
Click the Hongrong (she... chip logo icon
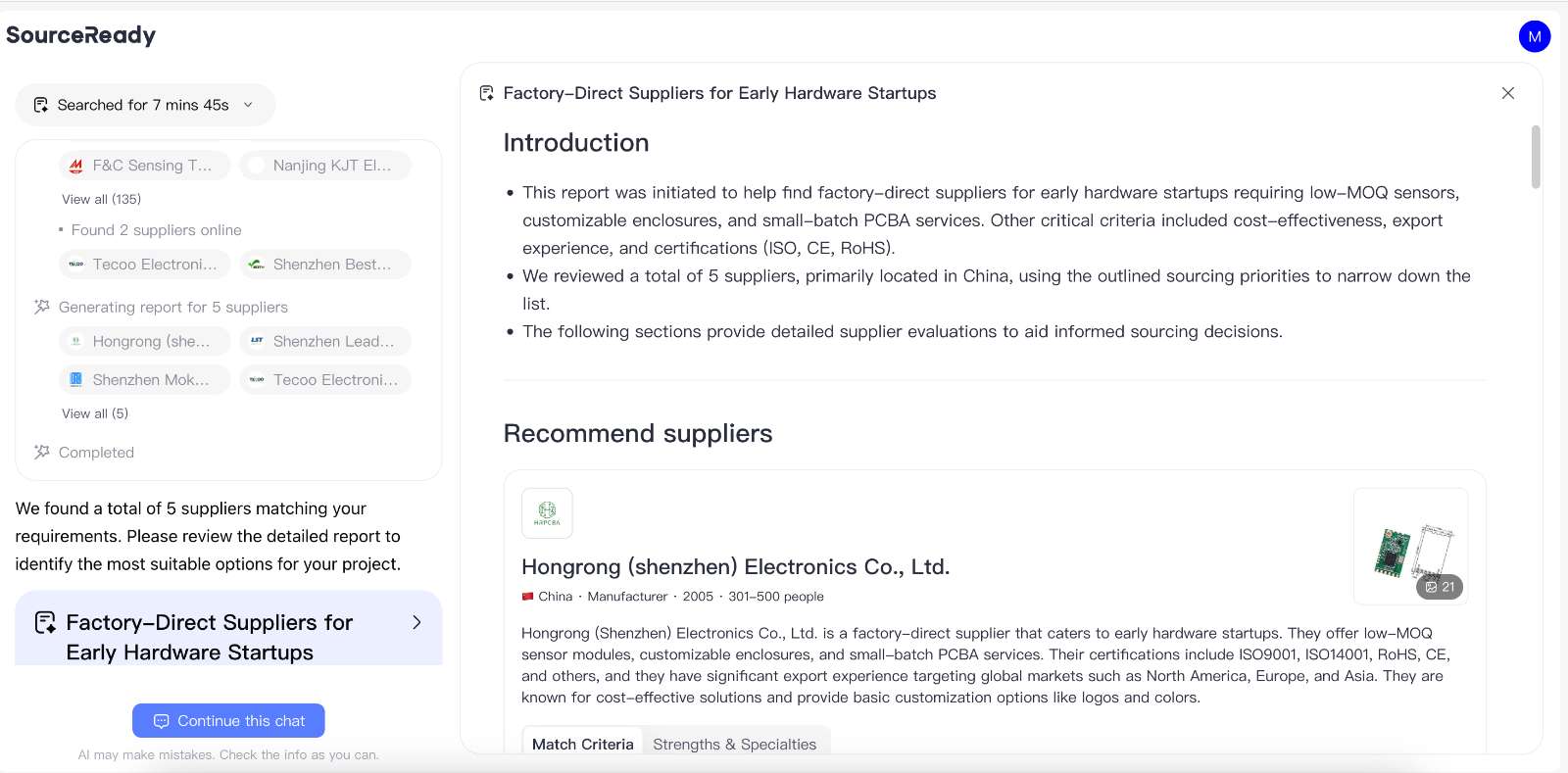pyautogui.click(x=76, y=341)
